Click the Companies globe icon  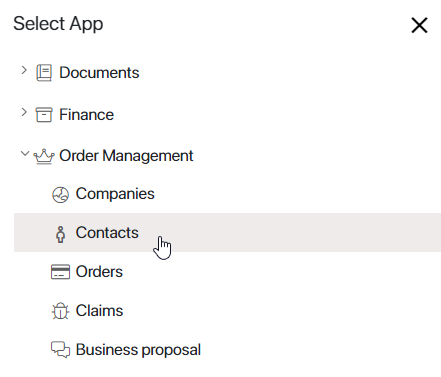61,195
